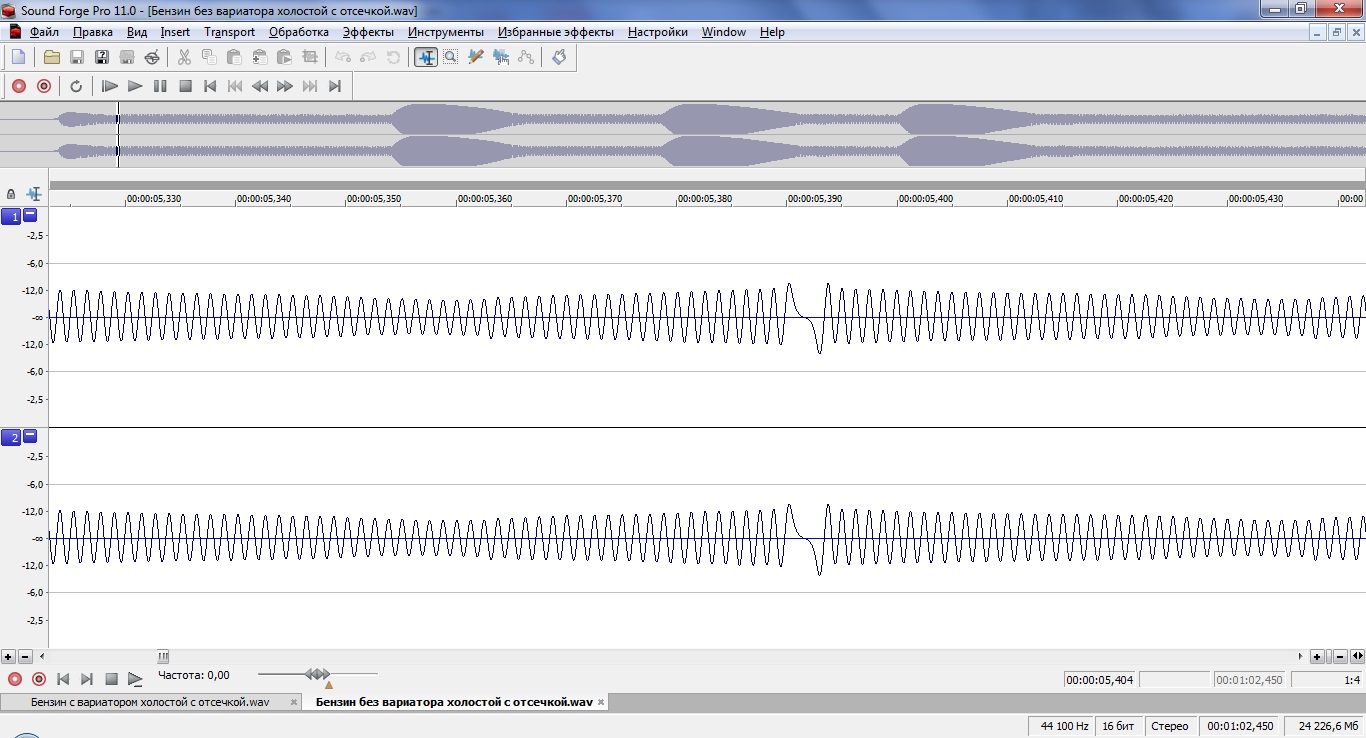Toggle the Loop Playback button
This screenshot has width=1366, height=738.
click(x=76, y=86)
